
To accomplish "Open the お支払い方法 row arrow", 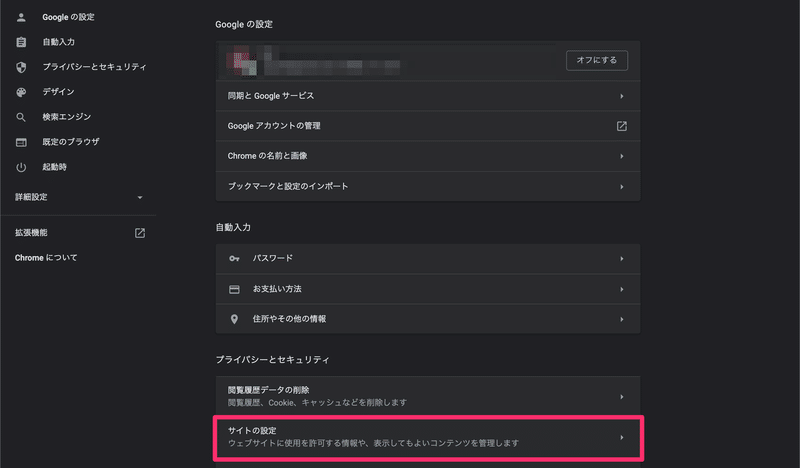I will click(x=621, y=290).
